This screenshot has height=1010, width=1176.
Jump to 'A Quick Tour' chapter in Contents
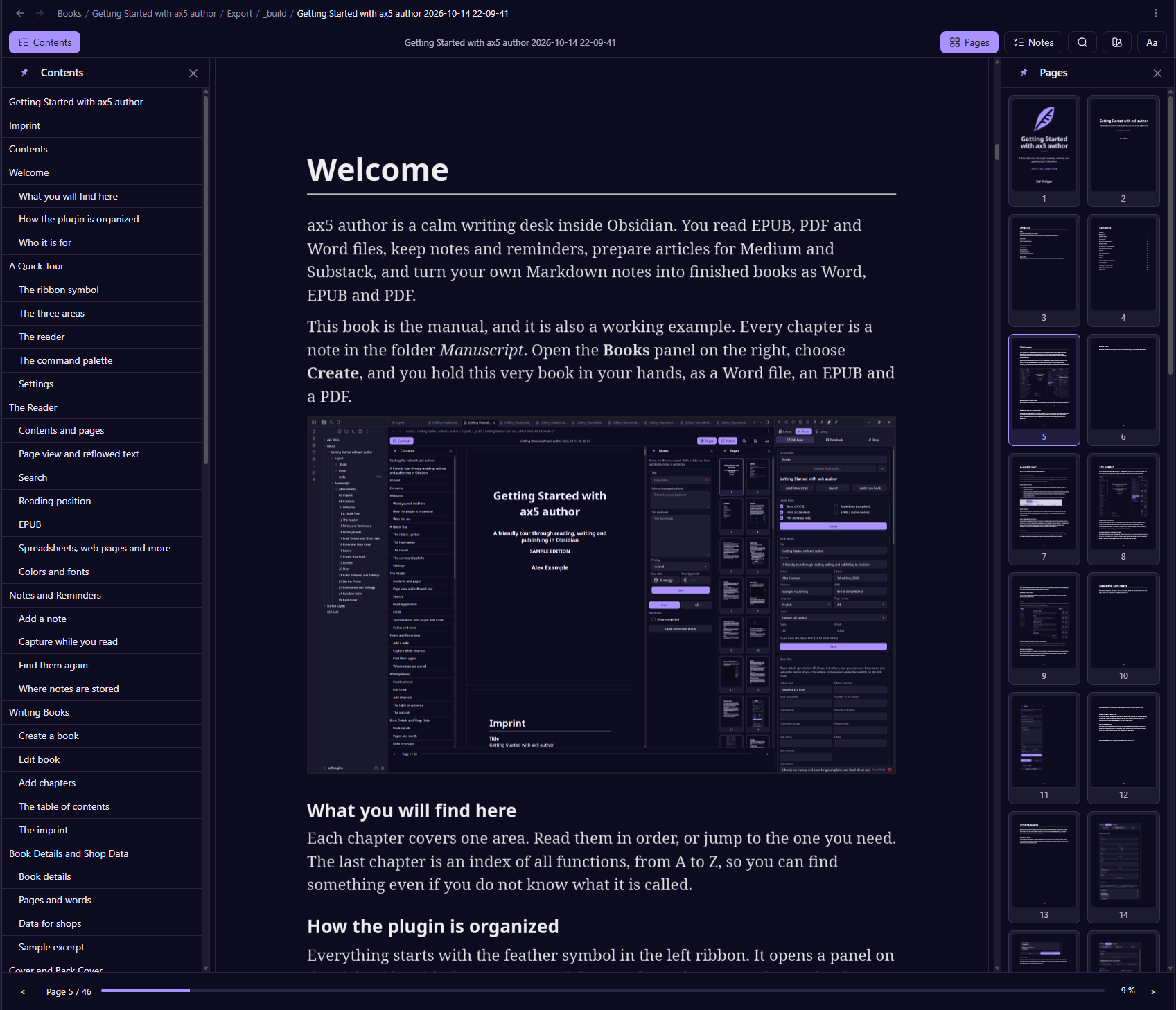tap(103, 266)
